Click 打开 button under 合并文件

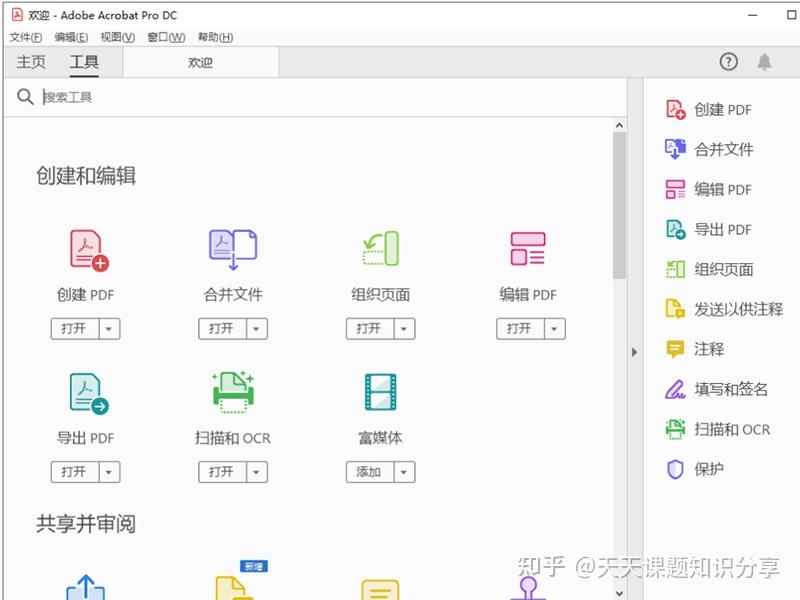tap(222, 329)
